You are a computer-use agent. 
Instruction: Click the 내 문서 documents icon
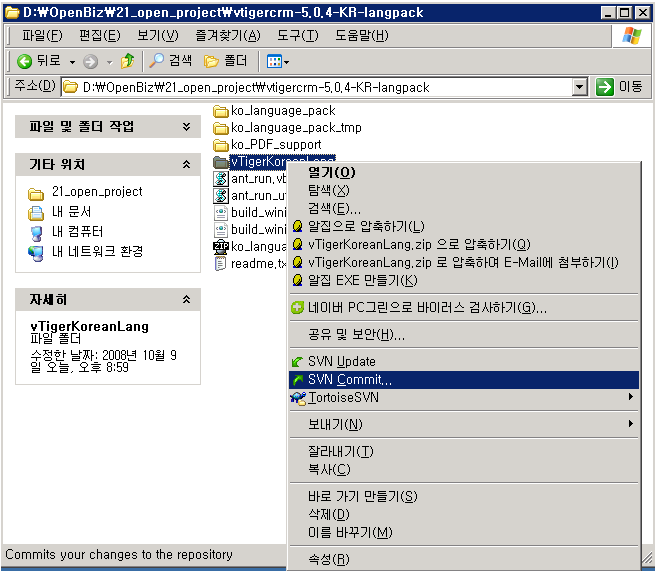[x=36, y=213]
